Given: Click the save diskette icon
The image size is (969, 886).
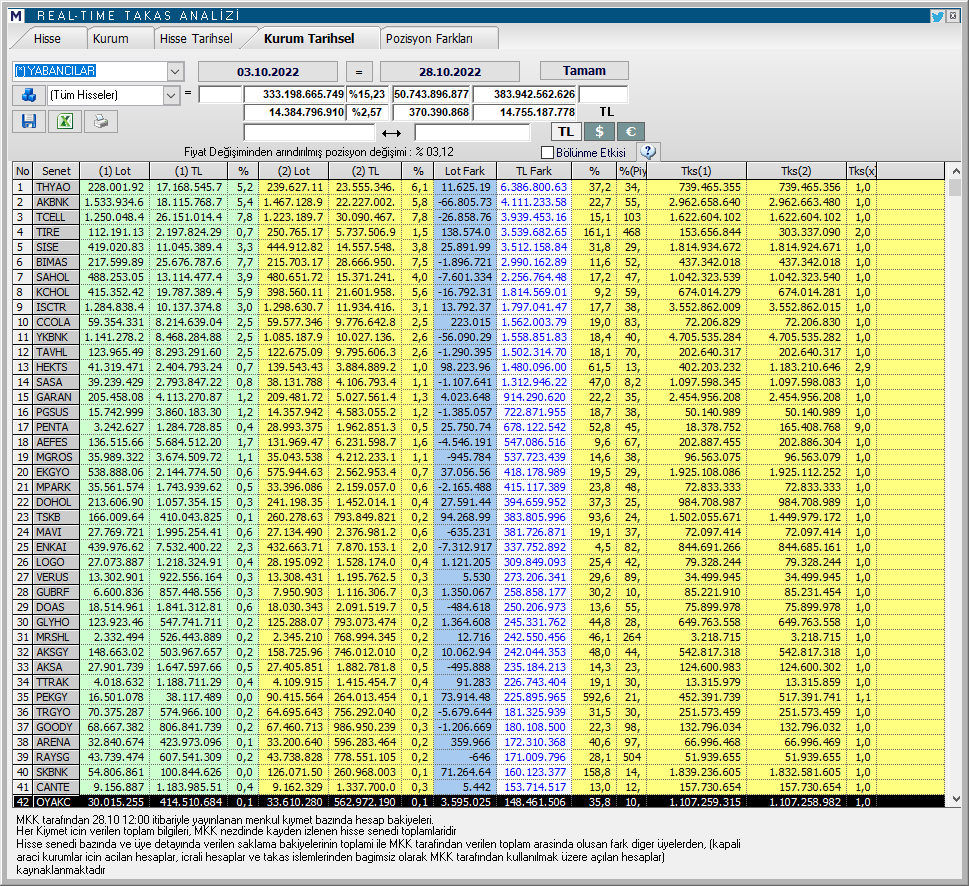Looking at the screenshot, I should tap(29, 121).
